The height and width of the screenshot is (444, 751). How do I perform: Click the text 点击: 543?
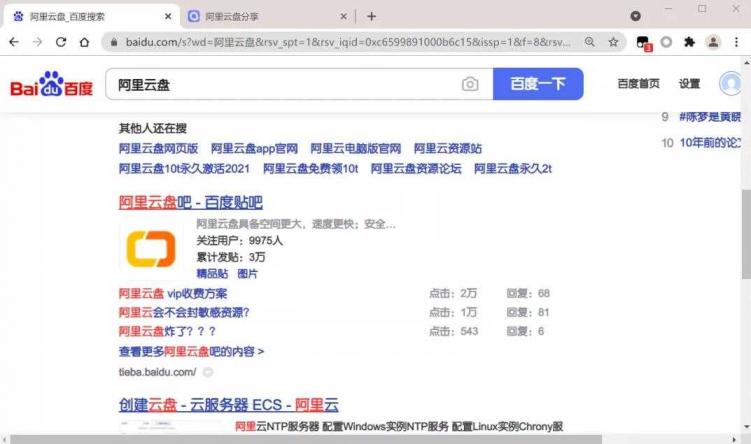453,331
